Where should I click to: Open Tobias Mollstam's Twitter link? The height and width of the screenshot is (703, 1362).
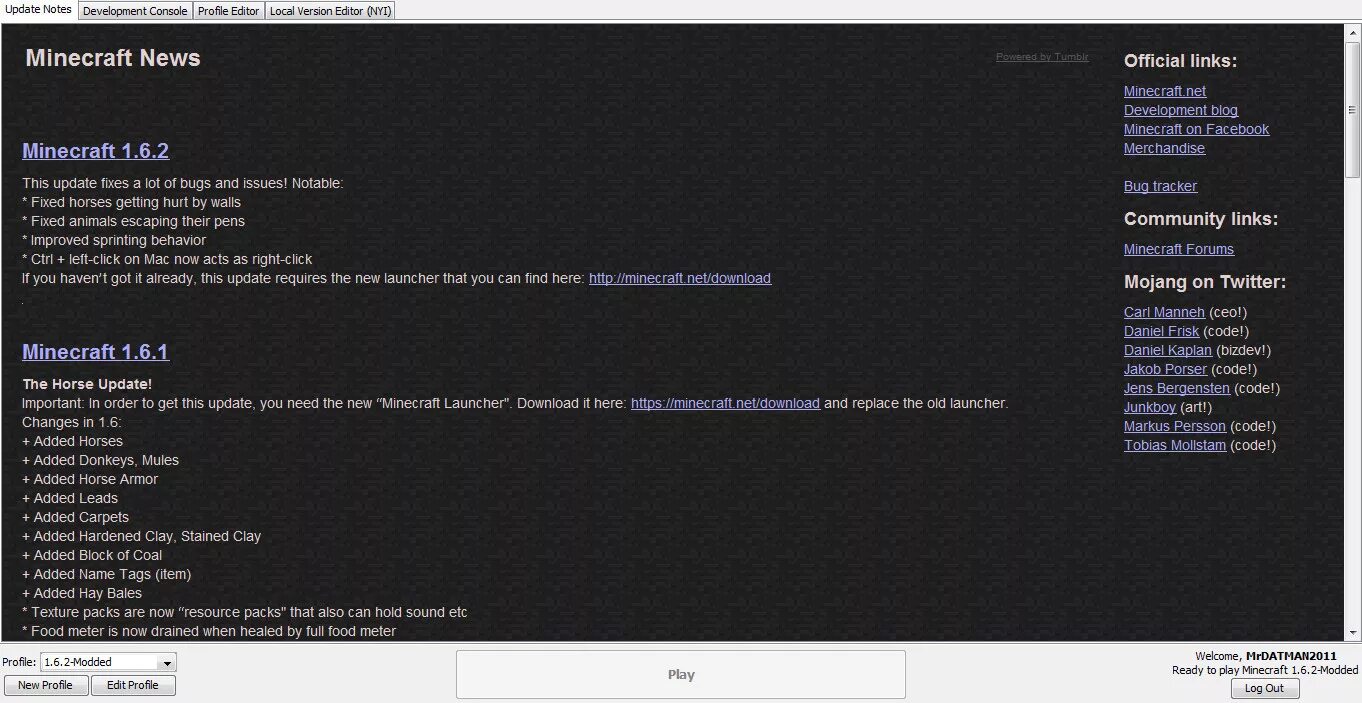tap(1175, 445)
